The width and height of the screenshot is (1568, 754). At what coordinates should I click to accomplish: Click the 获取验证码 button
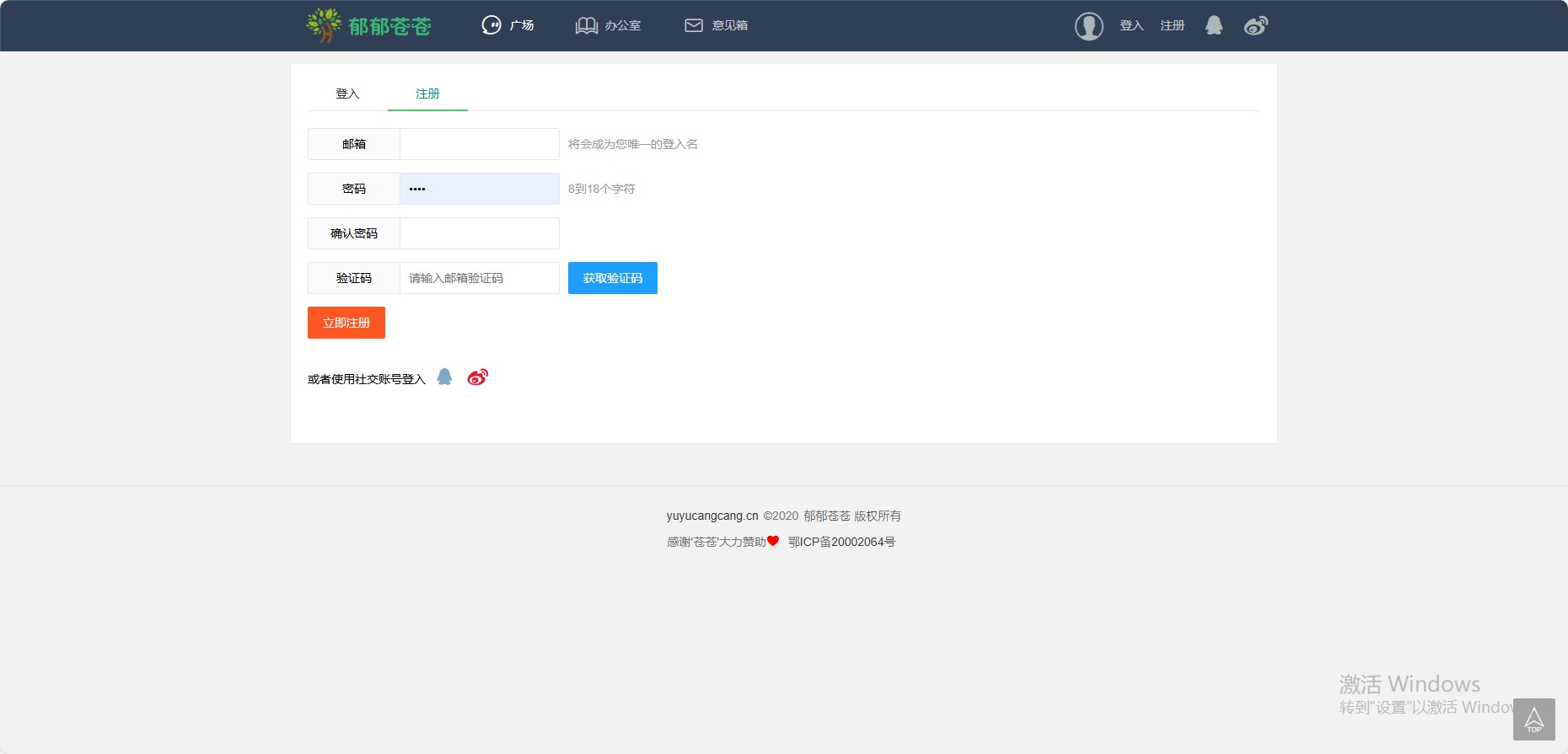tap(613, 278)
